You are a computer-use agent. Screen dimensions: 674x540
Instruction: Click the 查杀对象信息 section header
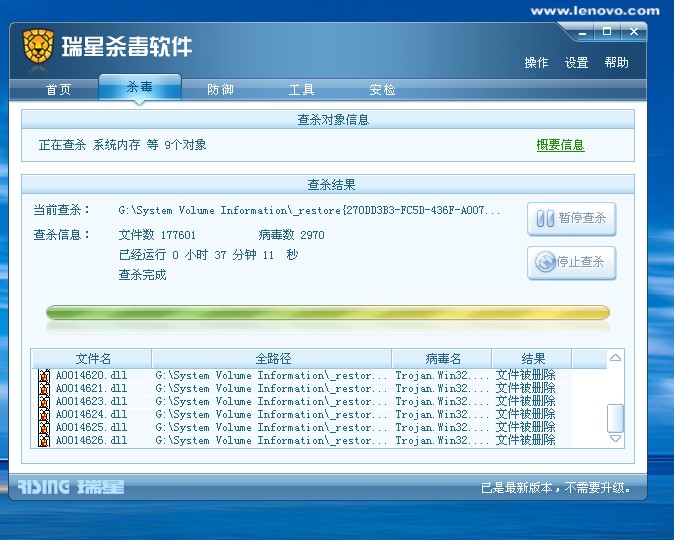click(x=328, y=120)
